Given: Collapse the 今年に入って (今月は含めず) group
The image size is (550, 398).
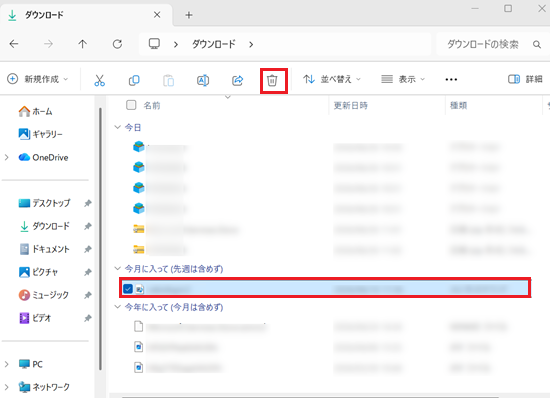Looking at the screenshot, I should click(x=118, y=306).
